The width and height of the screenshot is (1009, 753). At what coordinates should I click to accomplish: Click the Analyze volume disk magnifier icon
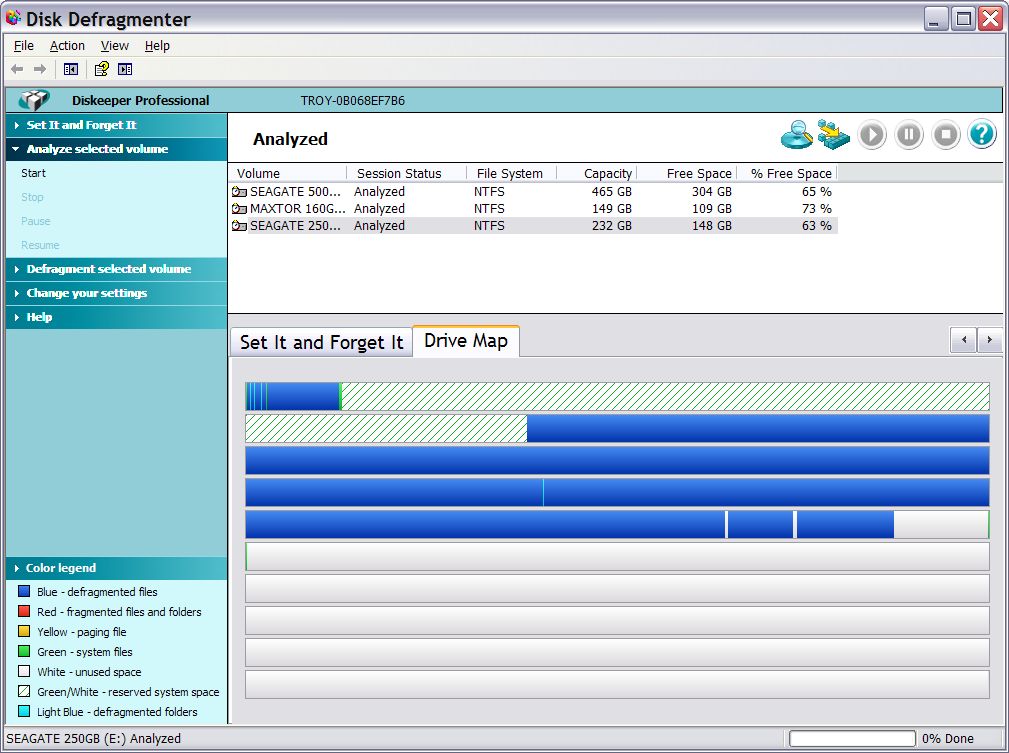[796, 135]
